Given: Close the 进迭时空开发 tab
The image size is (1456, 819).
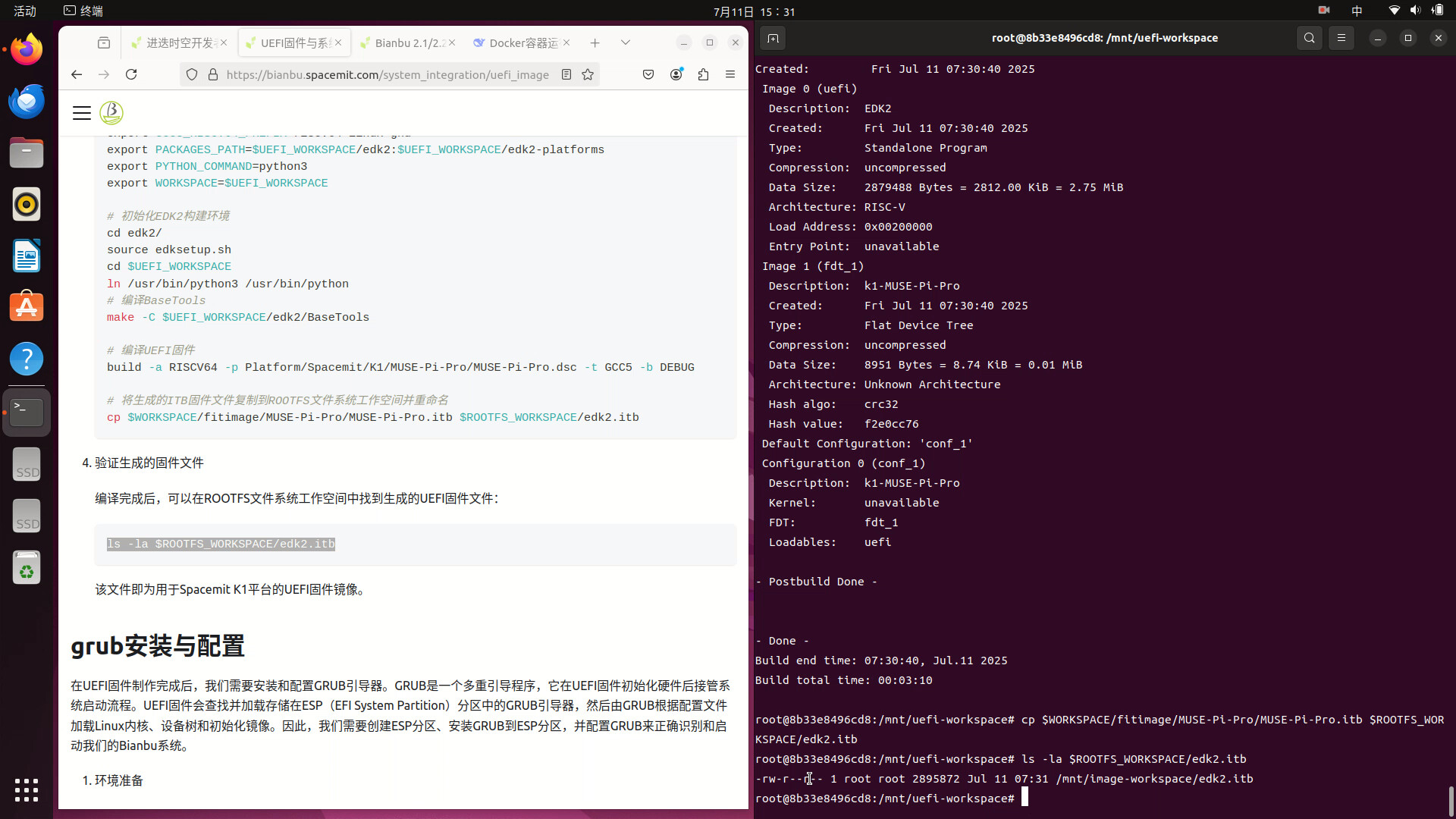Looking at the screenshot, I should (224, 42).
